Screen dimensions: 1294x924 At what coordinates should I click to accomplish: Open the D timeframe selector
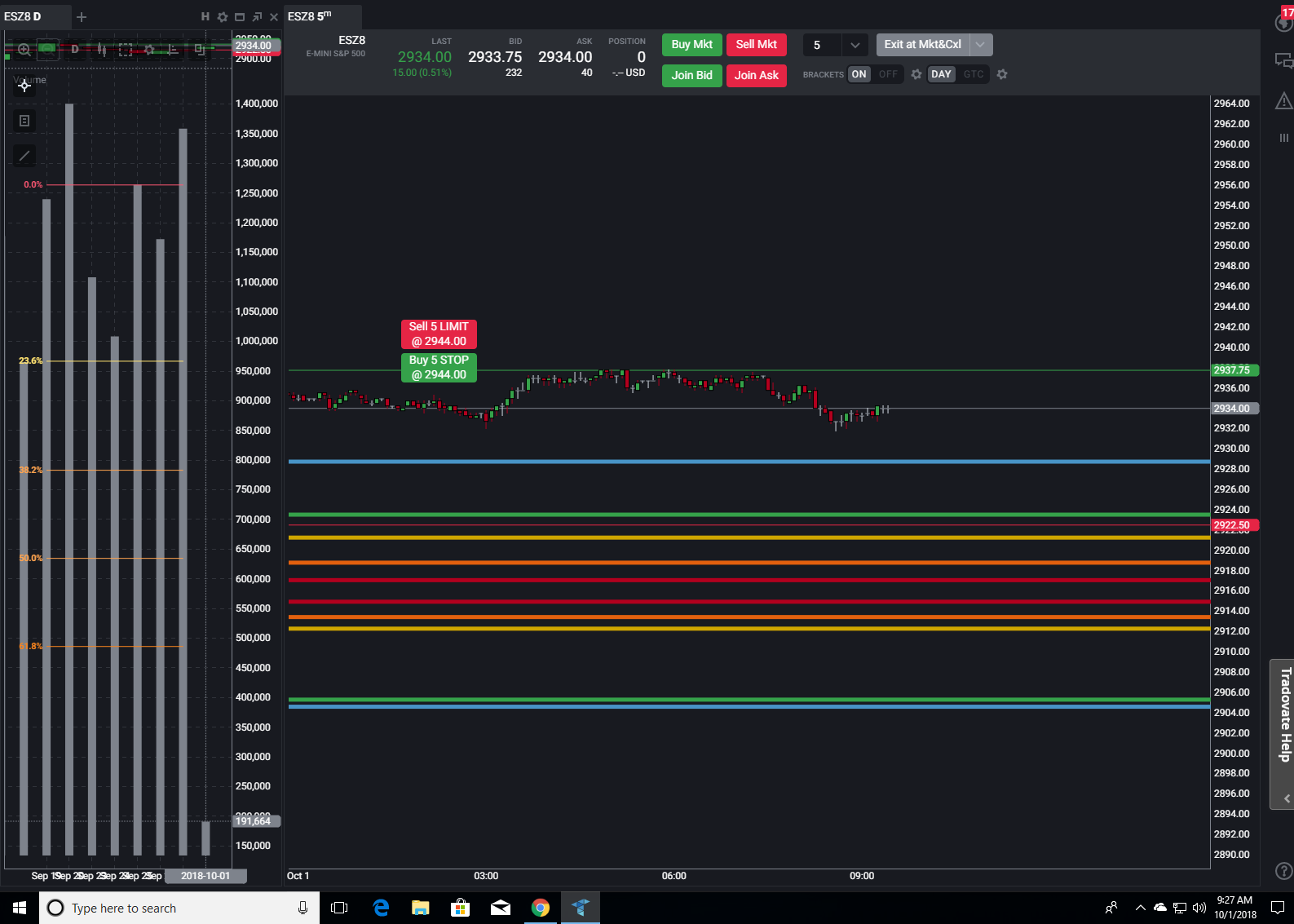pyautogui.click(x=75, y=50)
